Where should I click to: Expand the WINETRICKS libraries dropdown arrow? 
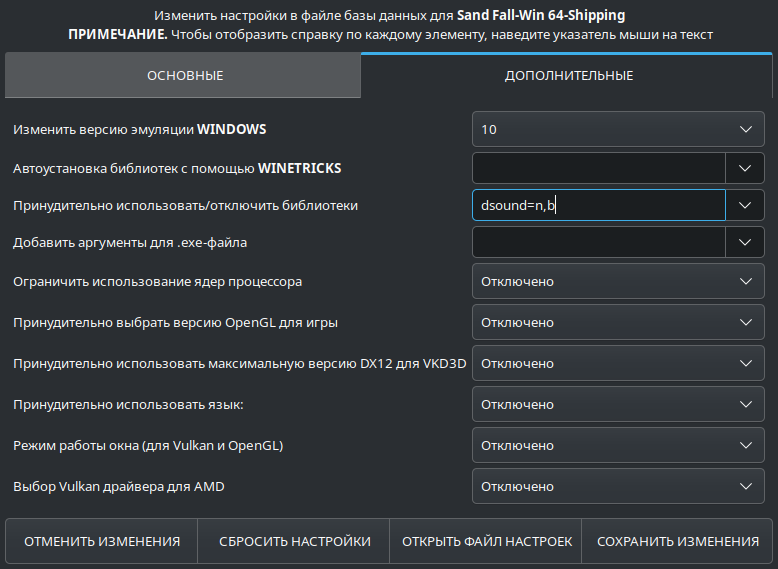coord(744,168)
